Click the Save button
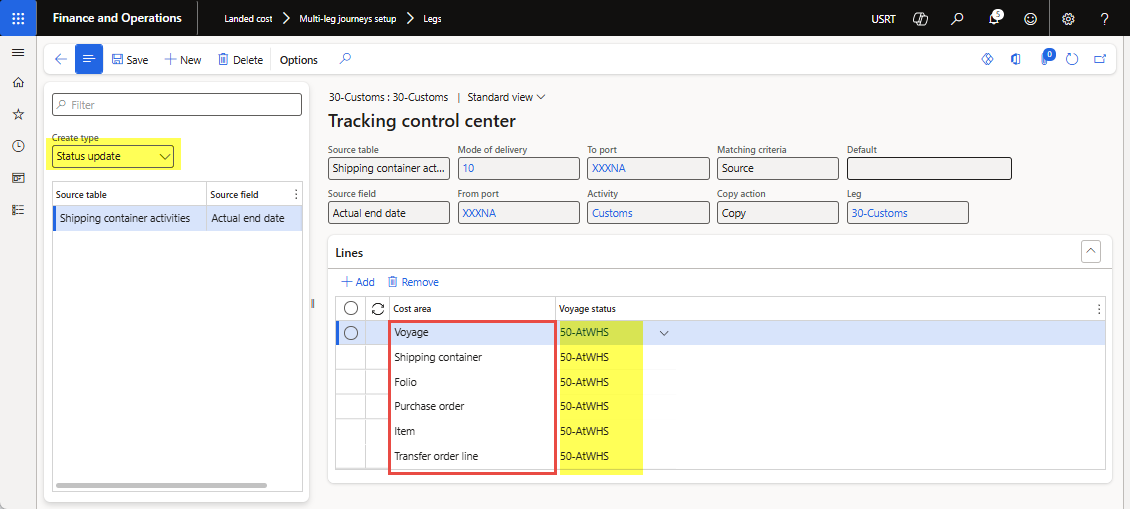The width and height of the screenshot is (1130, 509). 130,60
